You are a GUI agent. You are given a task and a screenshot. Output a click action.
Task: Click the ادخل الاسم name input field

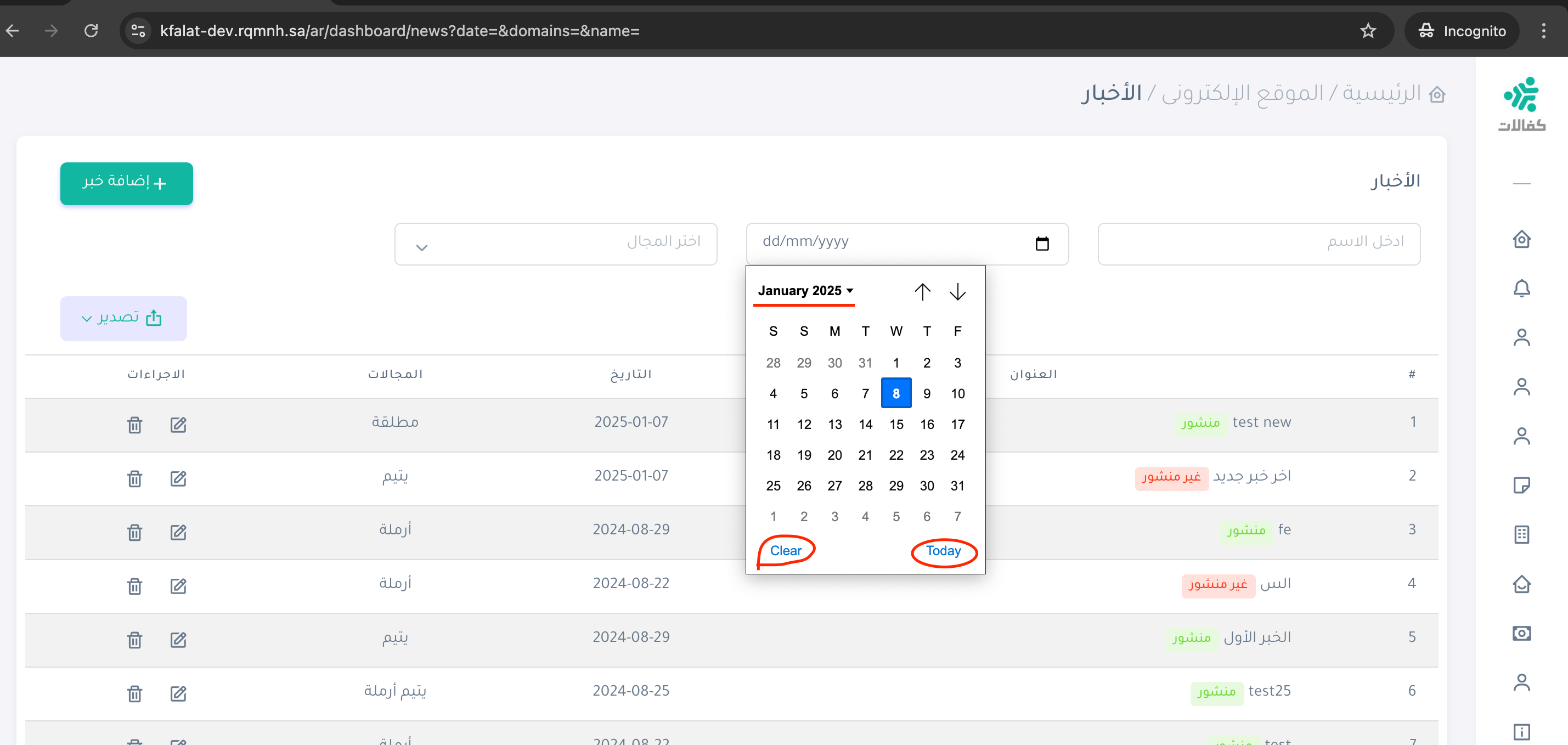1258,244
